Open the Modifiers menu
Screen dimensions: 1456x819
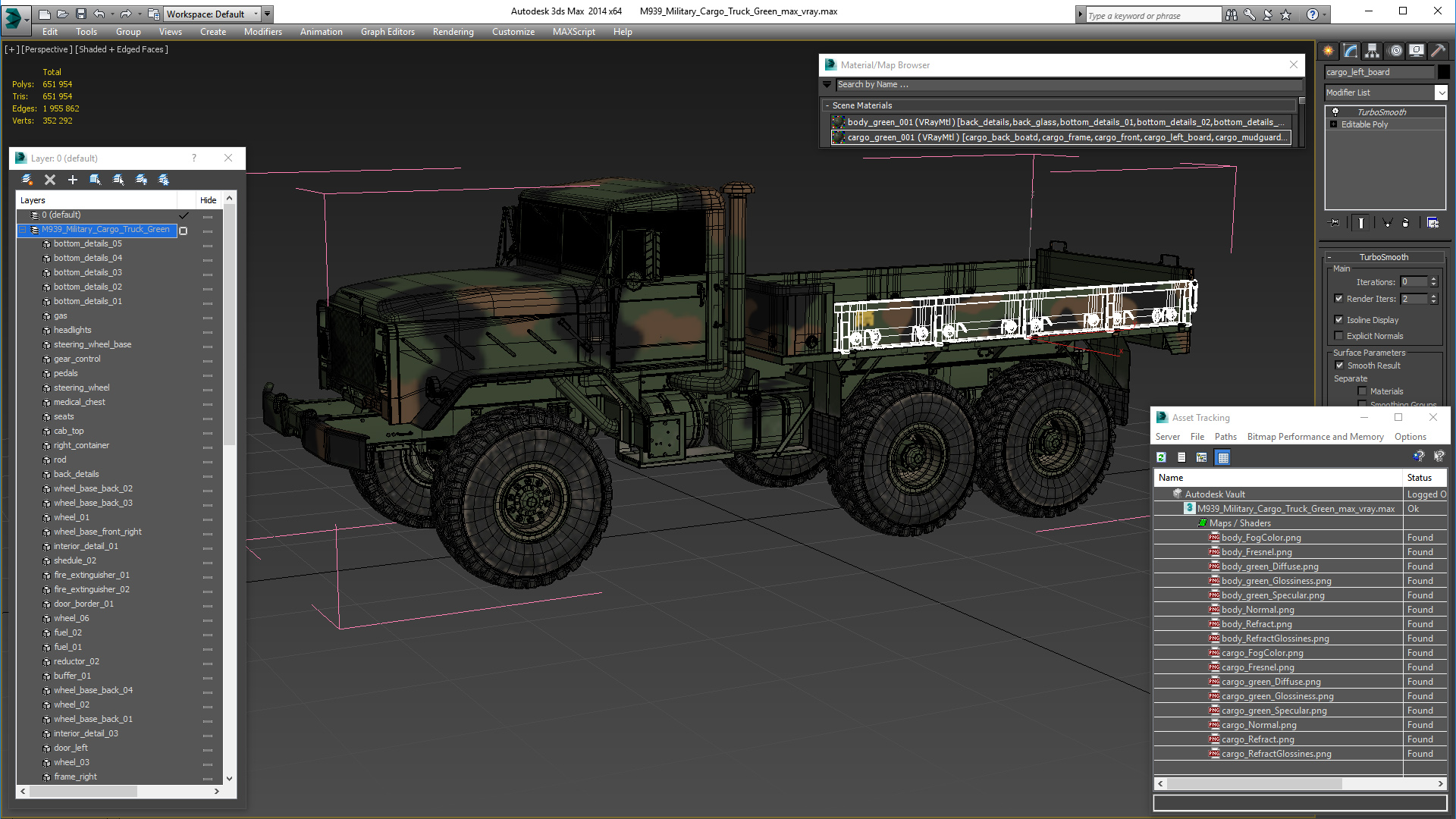263,32
